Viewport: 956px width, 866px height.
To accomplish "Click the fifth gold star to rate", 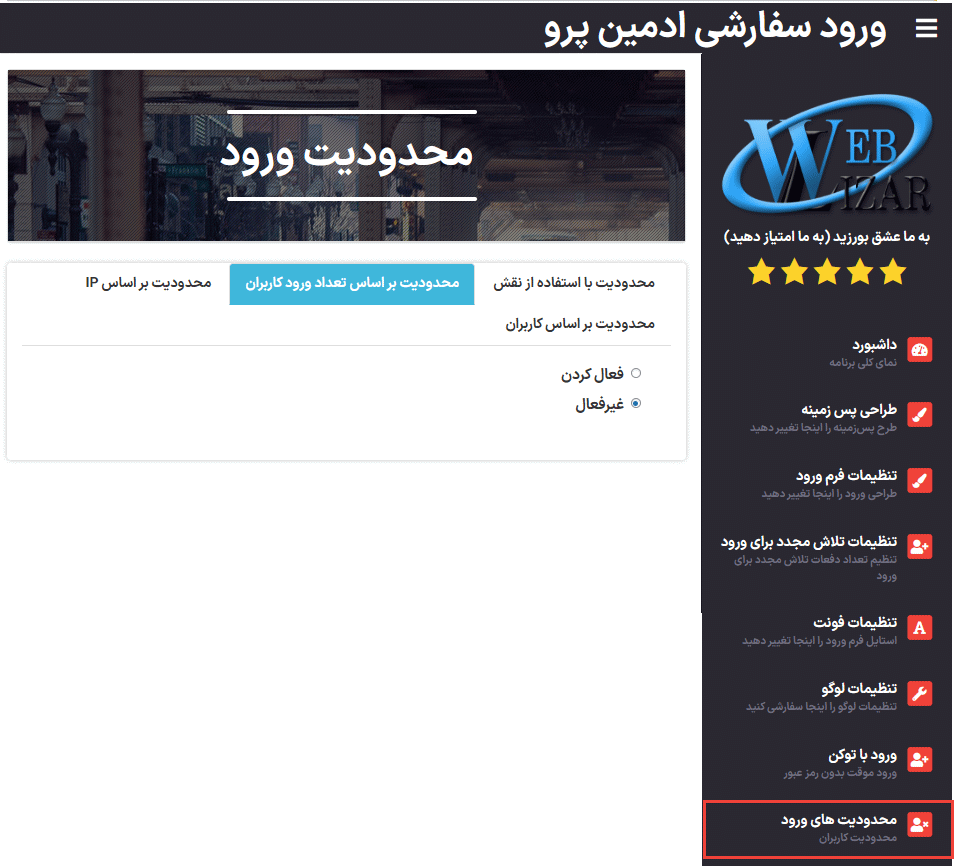I will tap(891, 271).
